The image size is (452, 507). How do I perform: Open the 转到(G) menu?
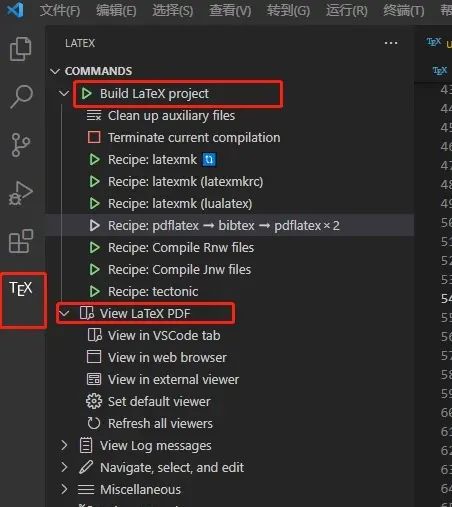pos(288,11)
